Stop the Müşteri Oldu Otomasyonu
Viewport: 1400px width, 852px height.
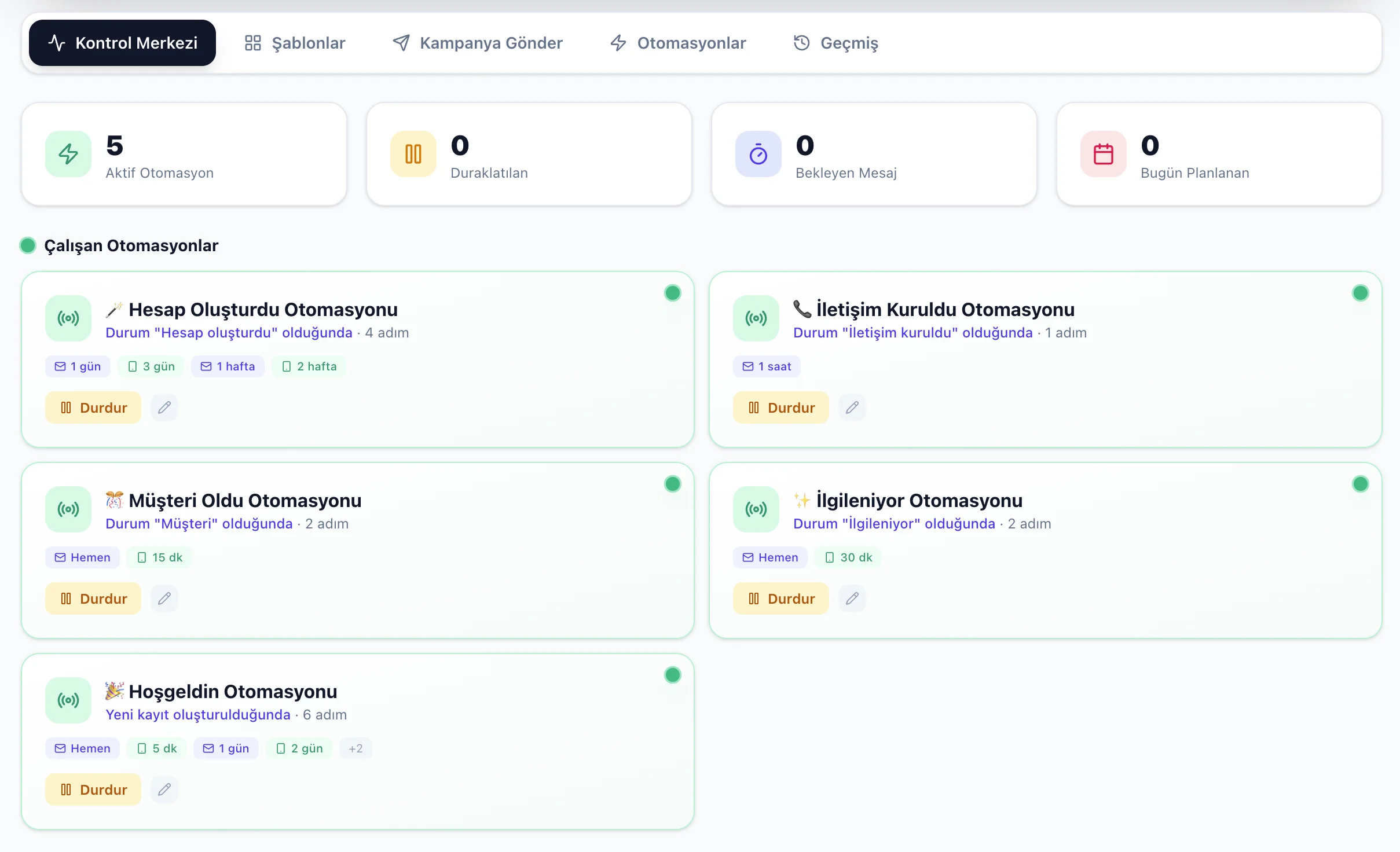pos(93,598)
